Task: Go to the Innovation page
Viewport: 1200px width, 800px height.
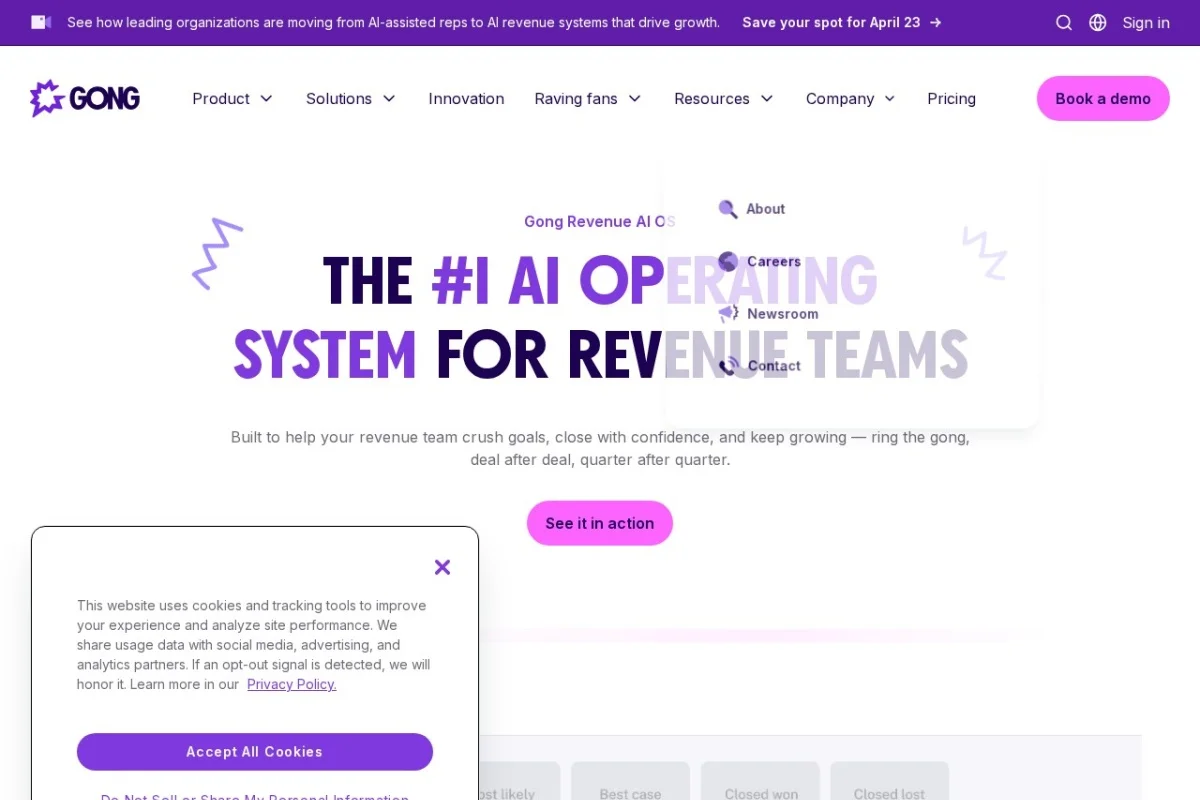Action: coord(466,98)
